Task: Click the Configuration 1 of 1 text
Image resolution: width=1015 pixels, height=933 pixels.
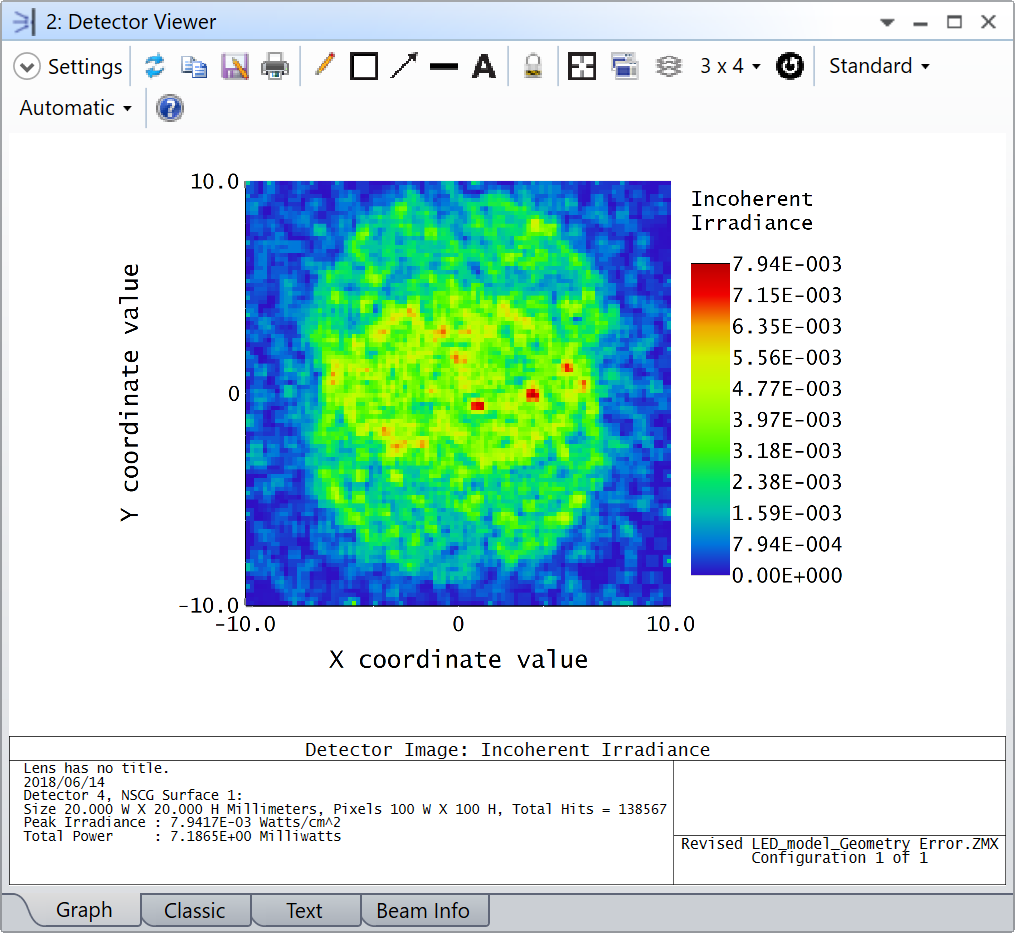Action: point(840,858)
